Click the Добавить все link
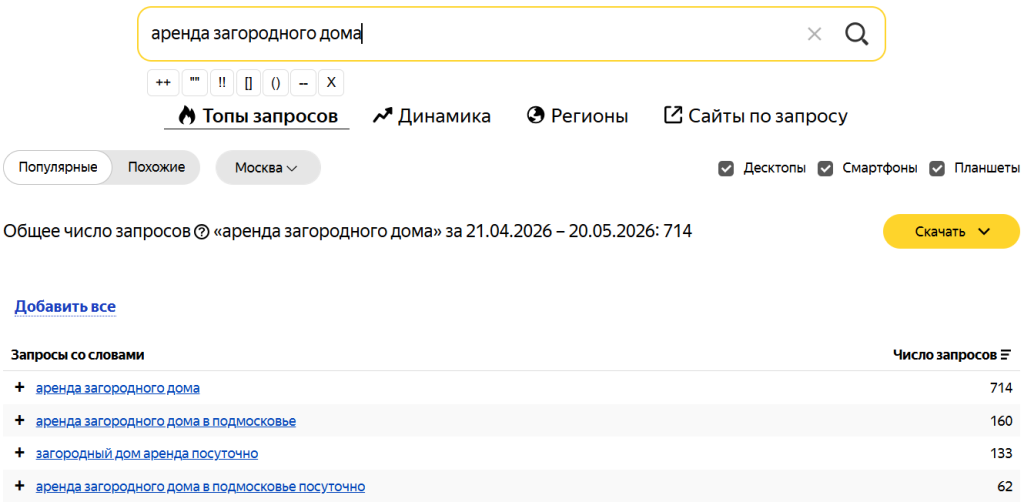Viewport: 1024px width, 502px height. tap(65, 307)
